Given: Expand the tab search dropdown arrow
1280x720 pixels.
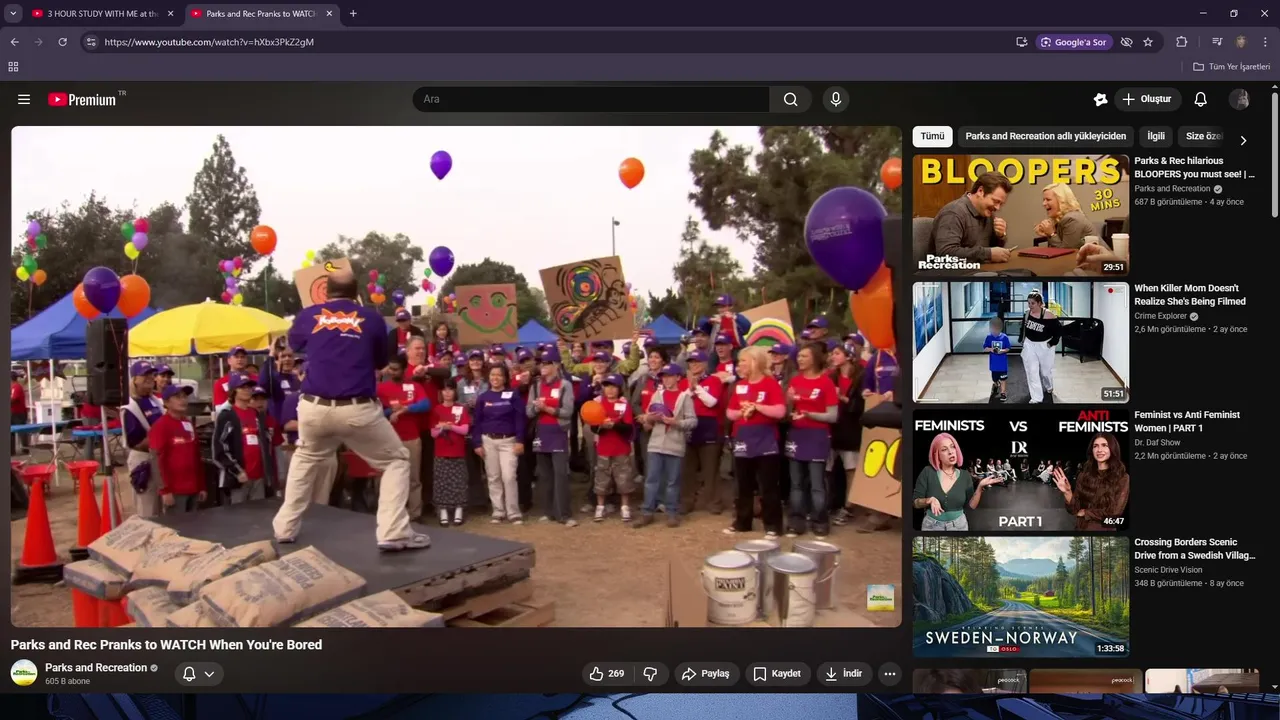Looking at the screenshot, I should [13, 14].
